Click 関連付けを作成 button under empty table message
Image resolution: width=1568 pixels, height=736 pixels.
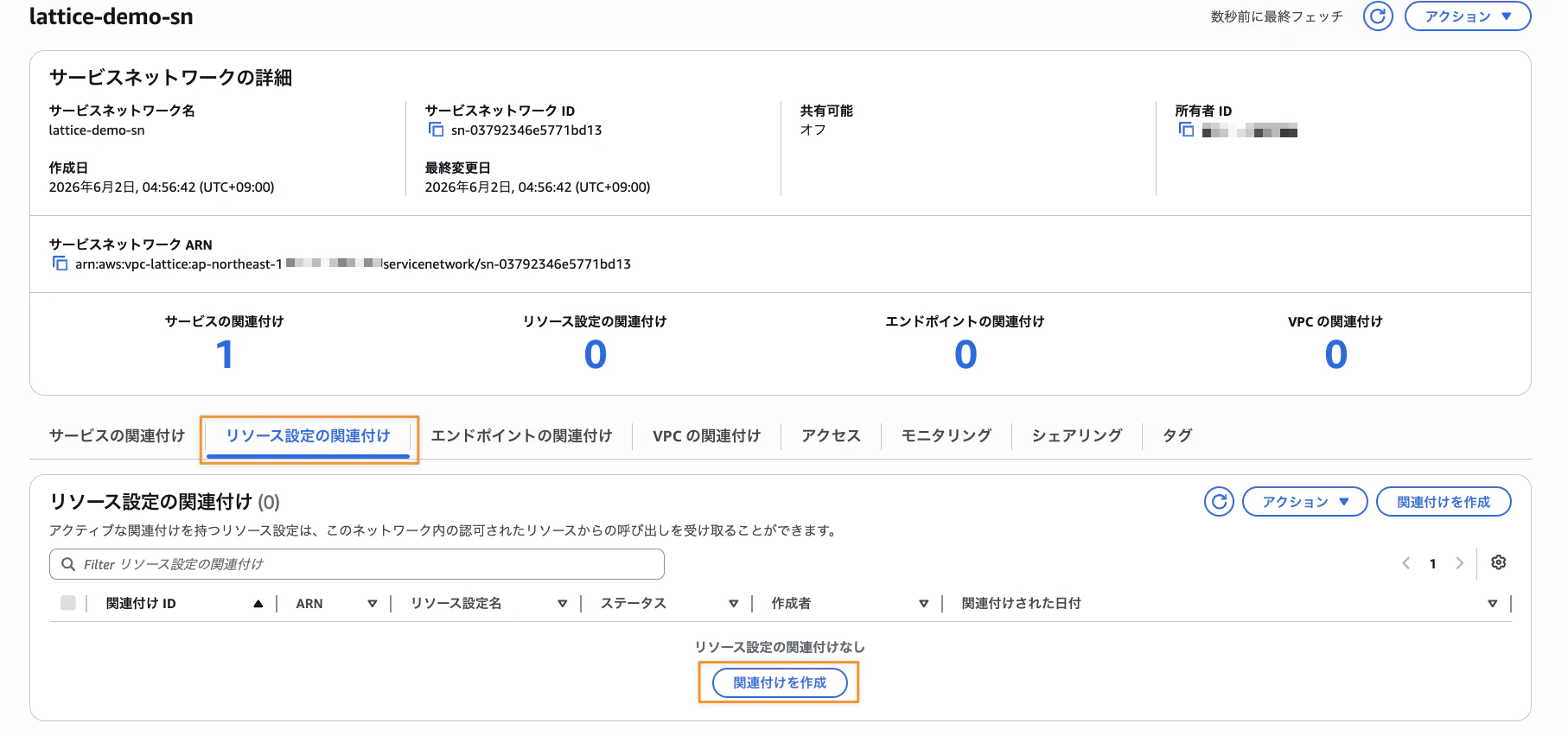(x=780, y=682)
